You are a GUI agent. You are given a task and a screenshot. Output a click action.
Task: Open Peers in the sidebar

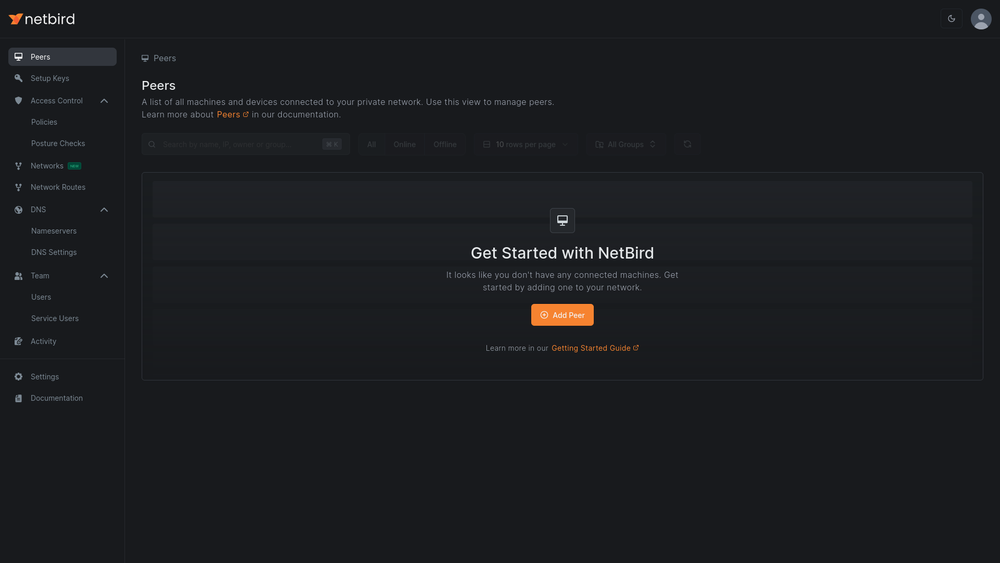pyautogui.click(x=62, y=57)
